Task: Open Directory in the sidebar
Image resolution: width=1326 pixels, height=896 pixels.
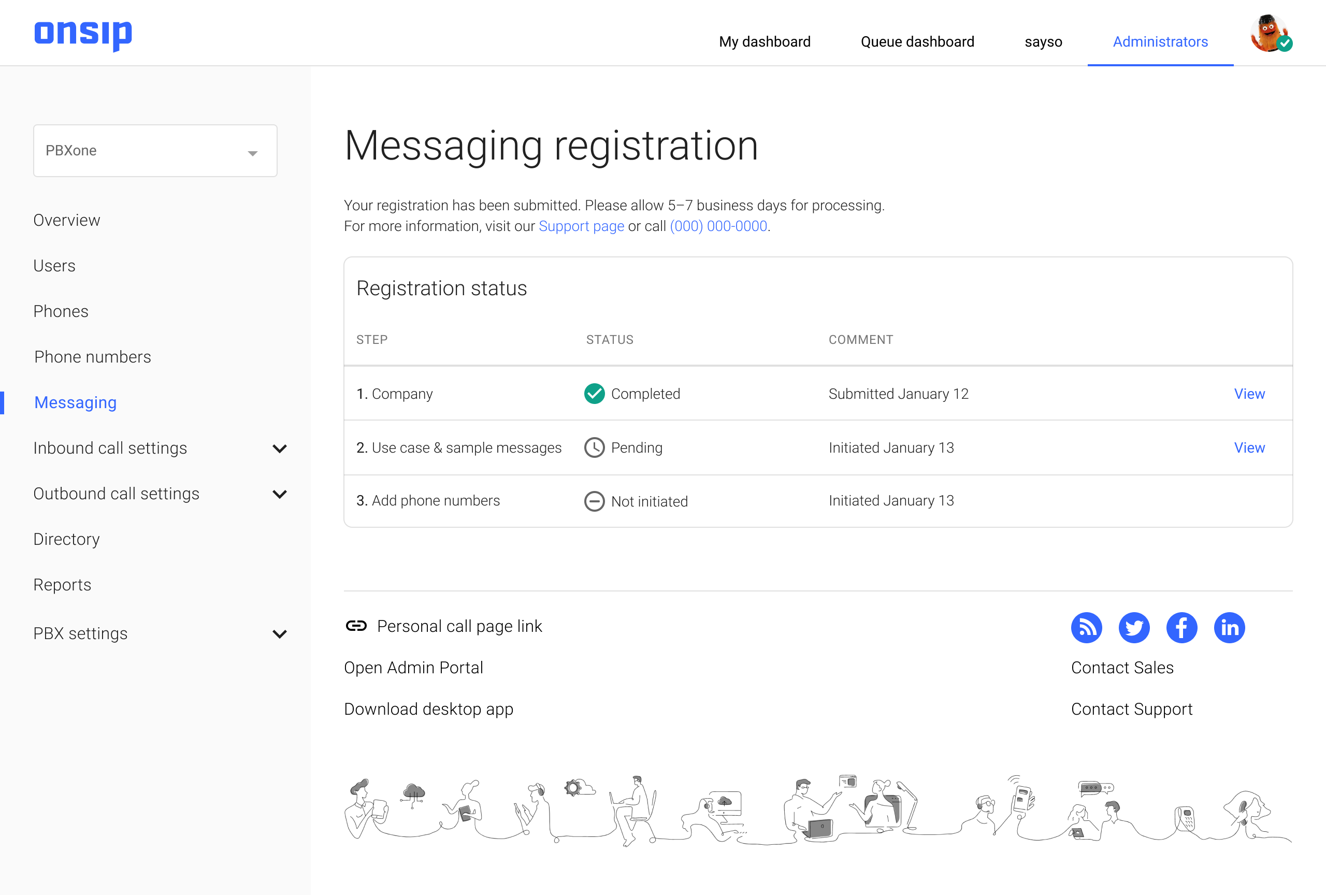Action: [67, 540]
